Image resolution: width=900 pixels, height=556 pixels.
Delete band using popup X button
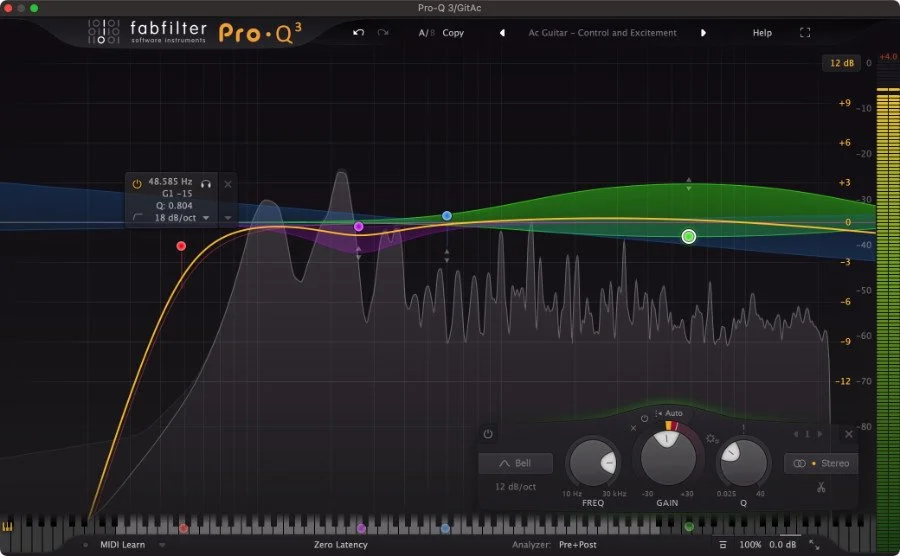[x=228, y=184]
